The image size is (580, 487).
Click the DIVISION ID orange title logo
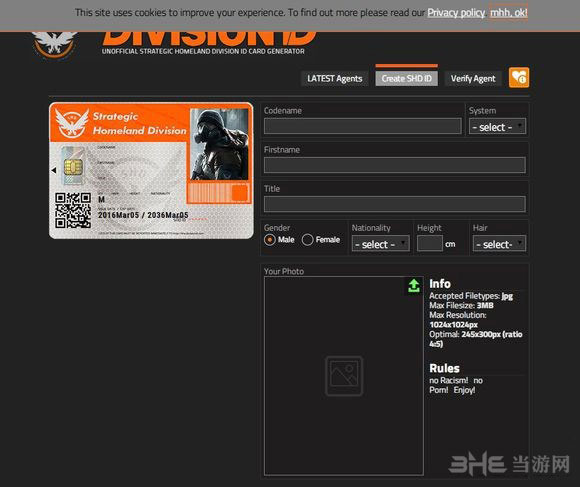pos(209,39)
